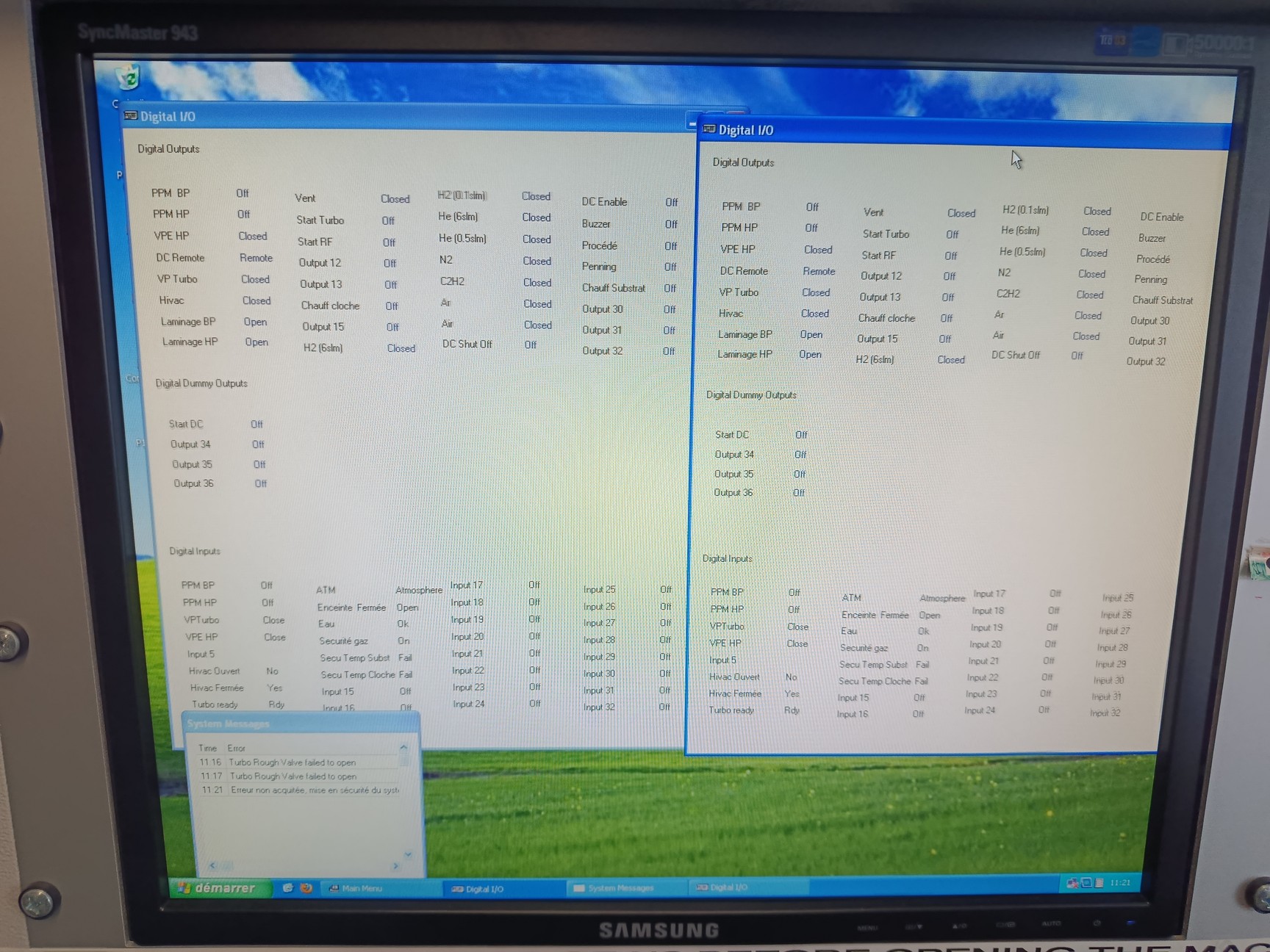
Task: Open the Recycle Bin desktop icon
Action: (129, 77)
